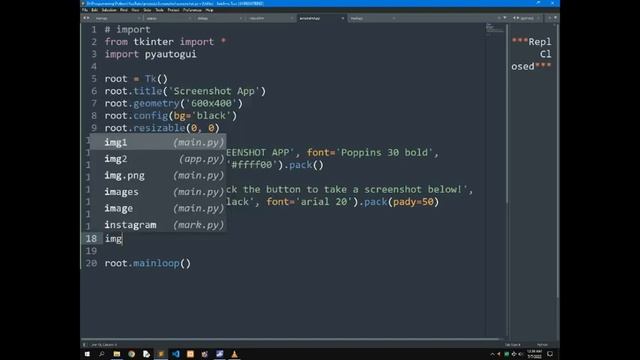The image size is (640, 360).
Task: Click the minimap preview of the code
Action: tap(494, 29)
